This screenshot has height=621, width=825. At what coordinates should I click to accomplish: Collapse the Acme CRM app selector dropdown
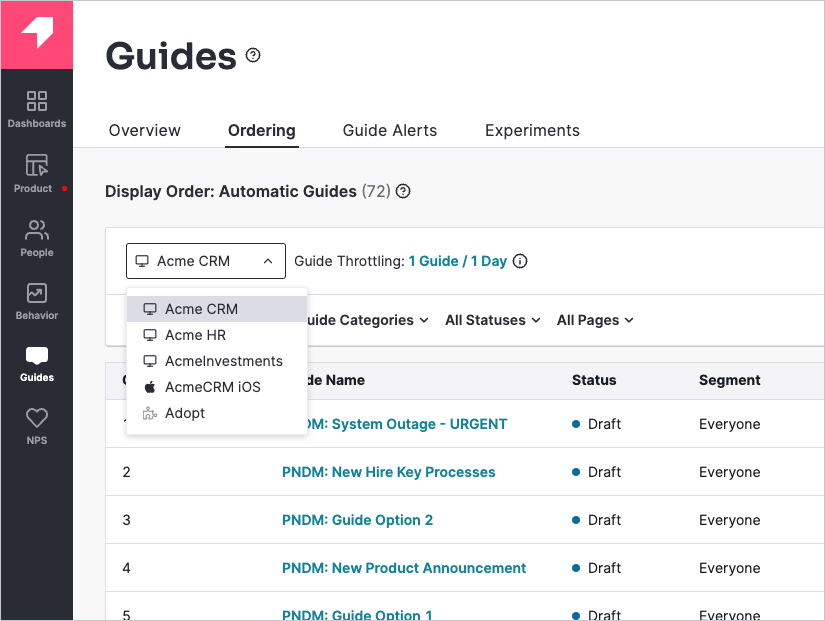tap(205, 260)
